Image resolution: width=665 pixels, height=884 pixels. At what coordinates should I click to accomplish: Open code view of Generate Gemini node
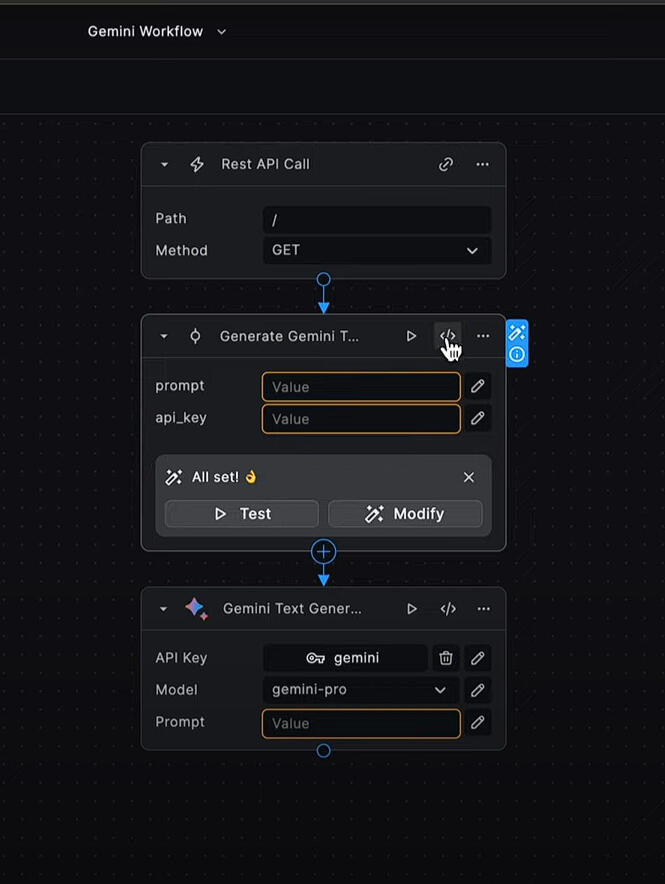point(447,336)
